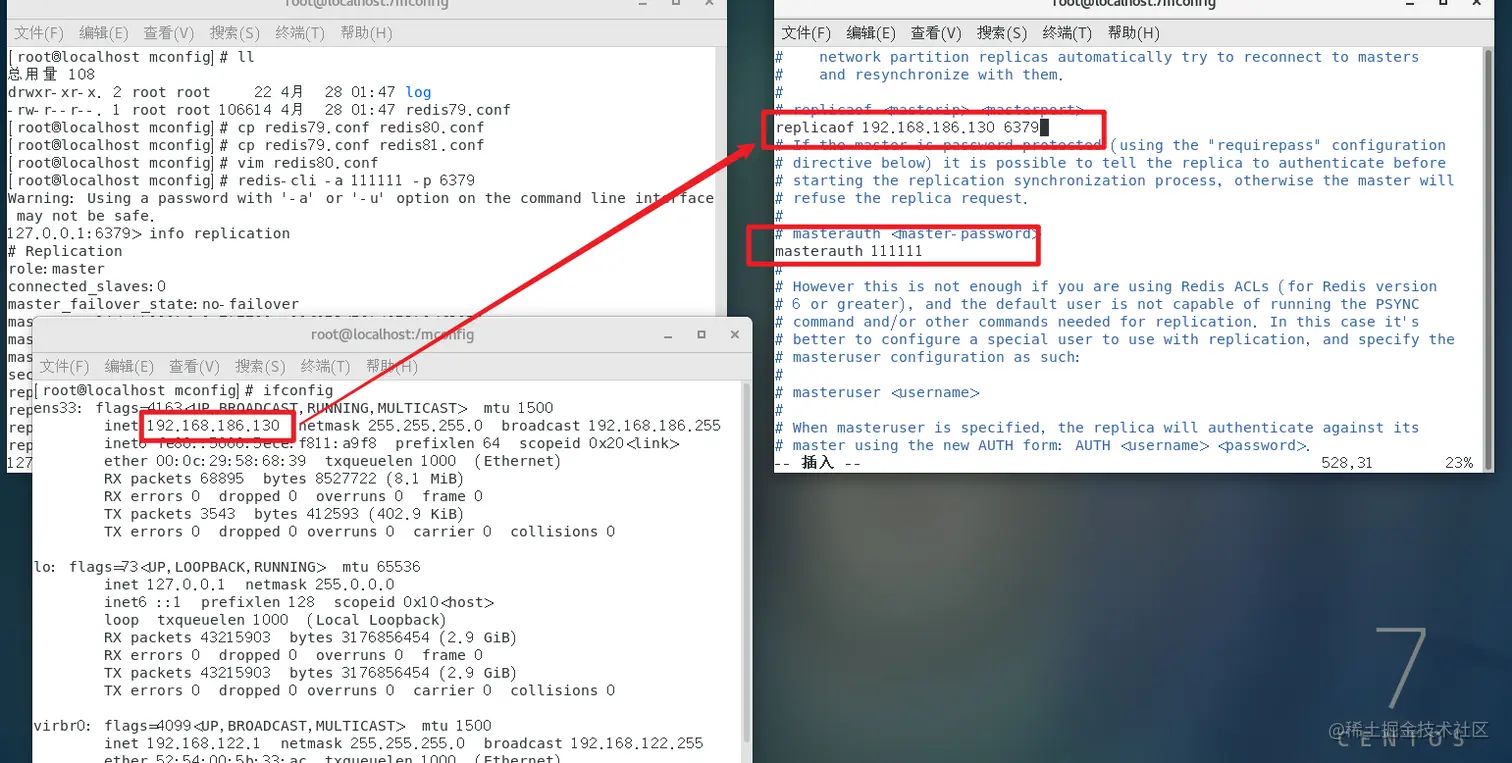Image resolution: width=1512 pixels, height=763 pixels.
Task: Open 搜索(S) menu in the redis-cli terminal
Action: [x=234, y=33]
